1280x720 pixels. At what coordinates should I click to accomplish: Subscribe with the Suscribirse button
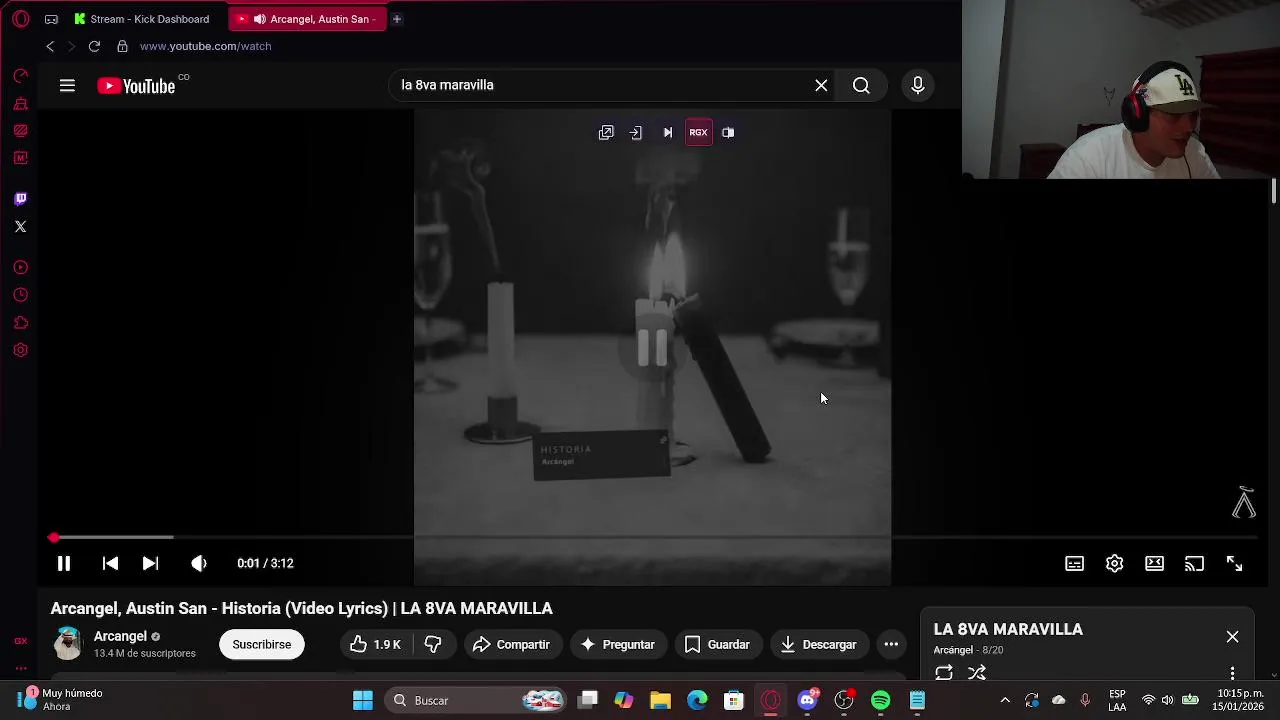click(x=262, y=645)
